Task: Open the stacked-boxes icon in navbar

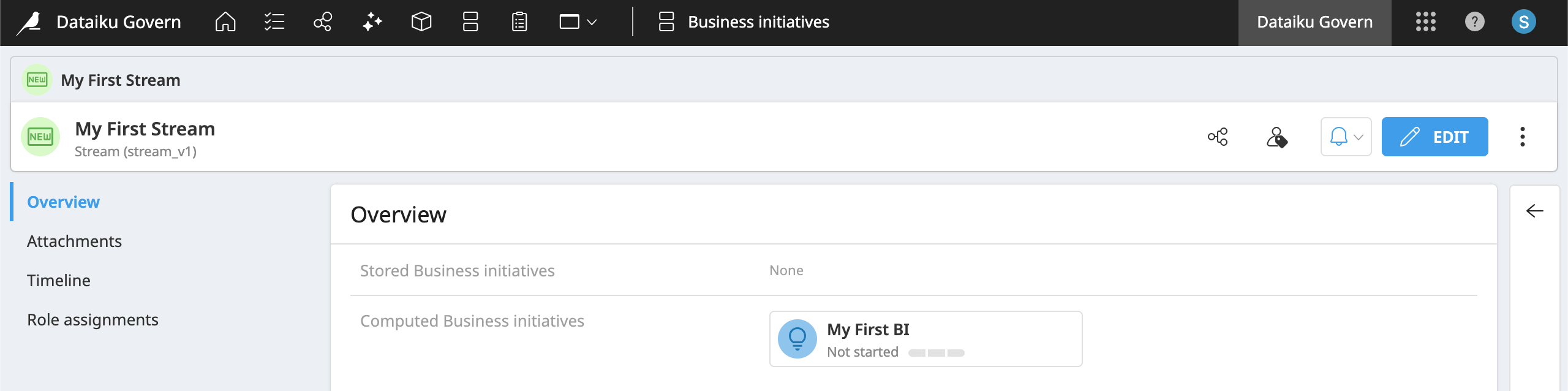Action: [470, 23]
